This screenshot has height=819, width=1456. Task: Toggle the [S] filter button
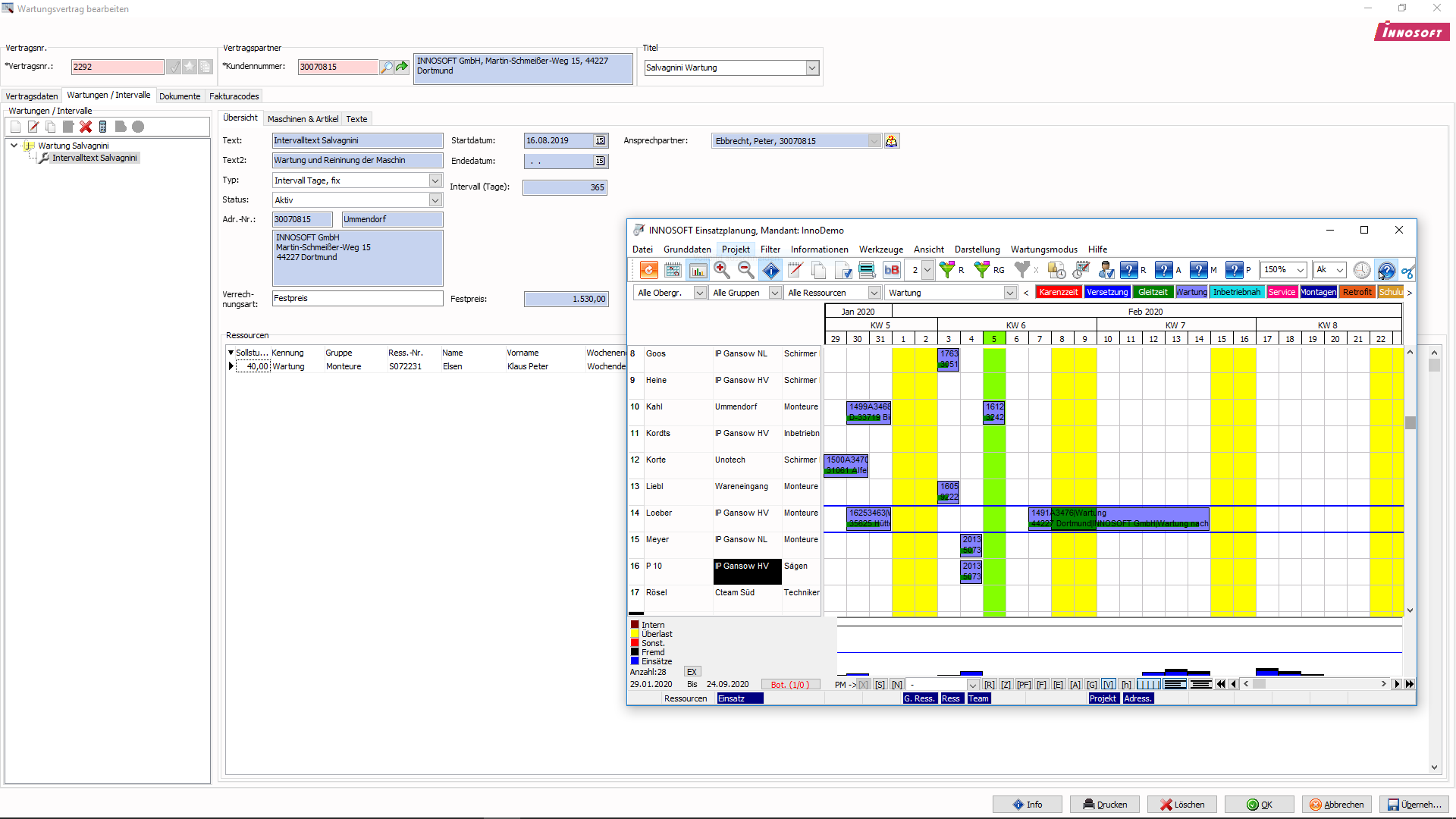pyautogui.click(x=880, y=685)
